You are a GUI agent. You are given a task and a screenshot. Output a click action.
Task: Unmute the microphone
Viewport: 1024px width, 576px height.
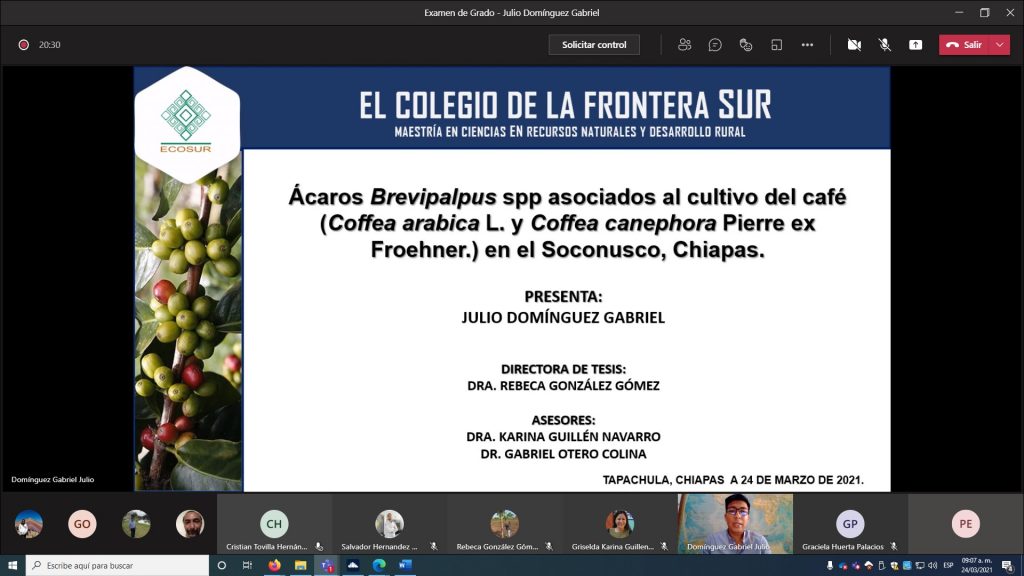point(884,44)
